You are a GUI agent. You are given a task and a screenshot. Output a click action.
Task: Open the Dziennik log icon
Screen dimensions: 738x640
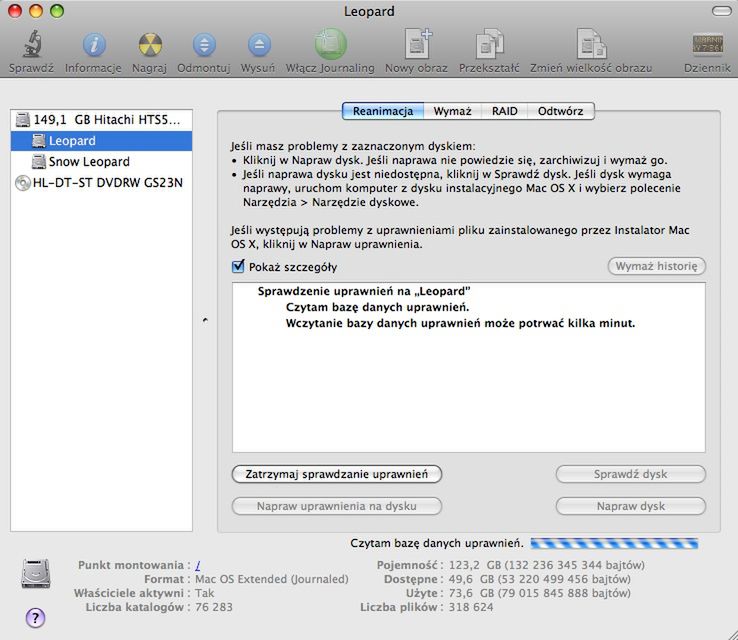click(x=707, y=45)
